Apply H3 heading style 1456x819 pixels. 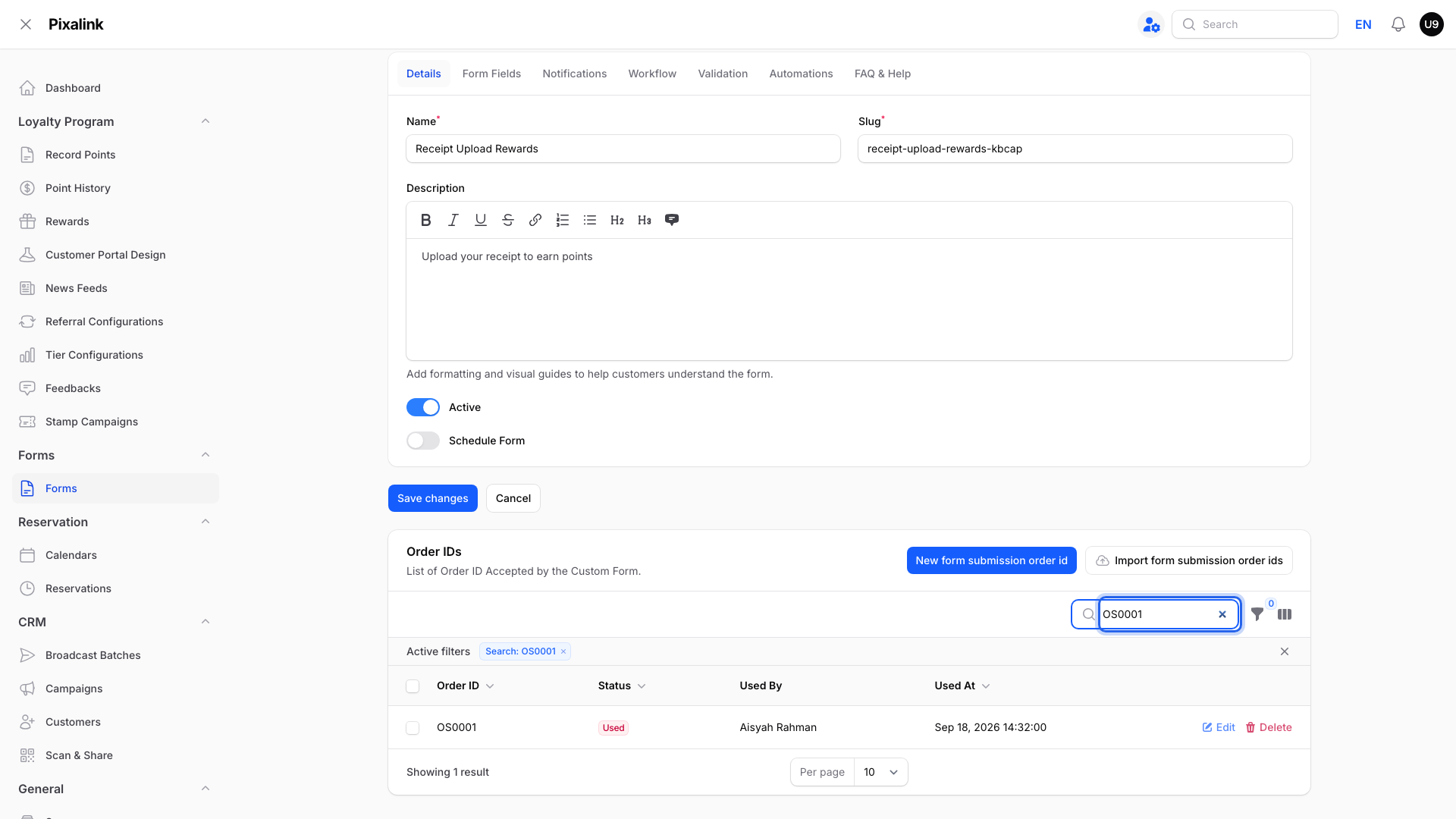pyautogui.click(x=644, y=220)
